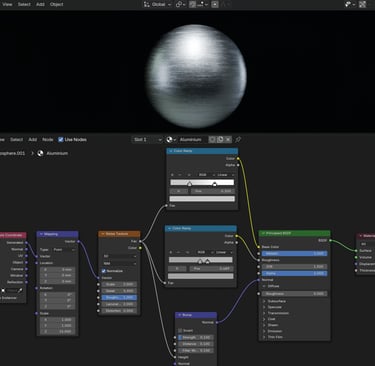Open upper Color Ramp Linear interpolation dropdown
Viewport: 375px width, 366px height.
(x=226, y=175)
